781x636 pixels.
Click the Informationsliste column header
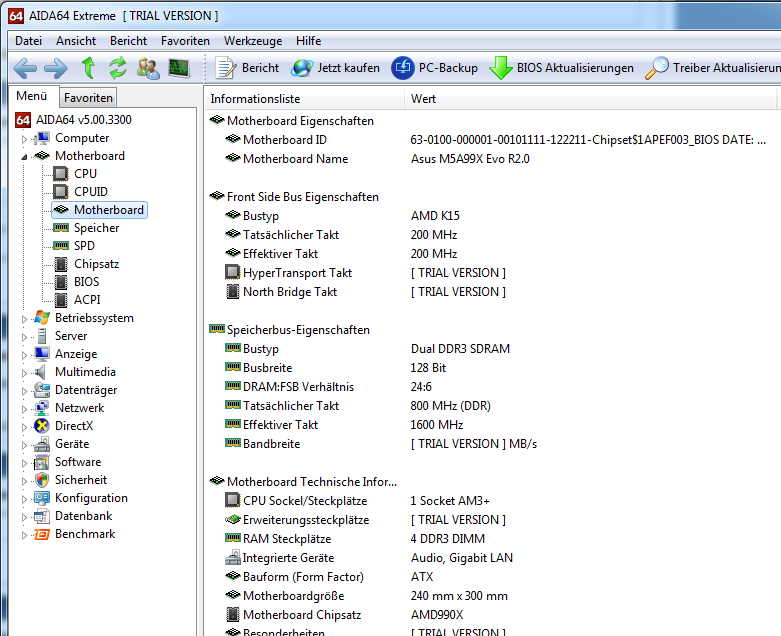pyautogui.click(x=304, y=99)
